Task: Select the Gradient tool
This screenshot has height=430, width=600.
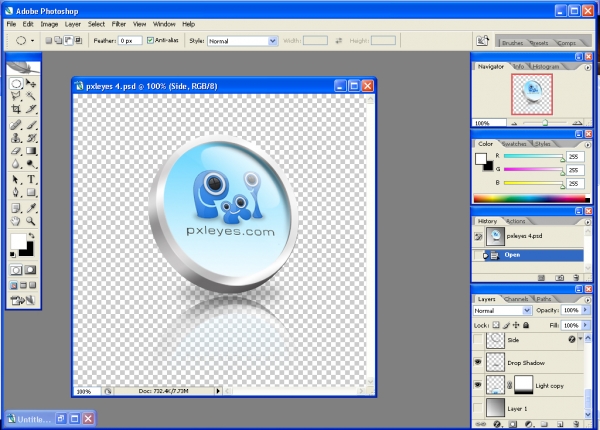Action: pos(31,151)
